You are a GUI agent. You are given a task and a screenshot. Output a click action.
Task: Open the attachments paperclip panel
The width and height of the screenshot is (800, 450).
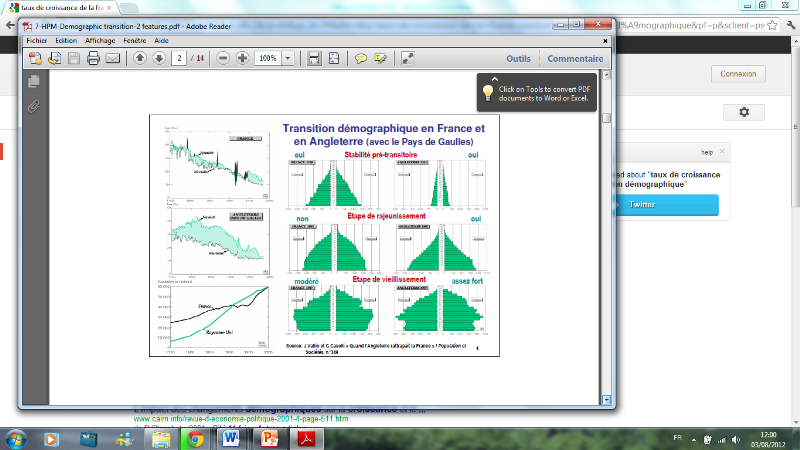click(x=33, y=104)
